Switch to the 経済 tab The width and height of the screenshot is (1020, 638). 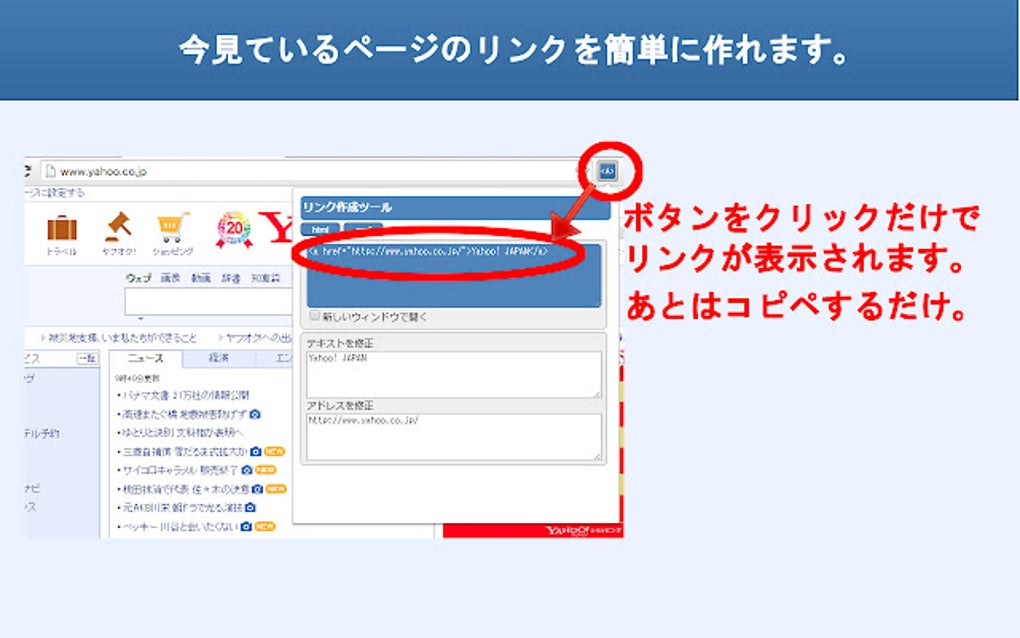[x=220, y=355]
